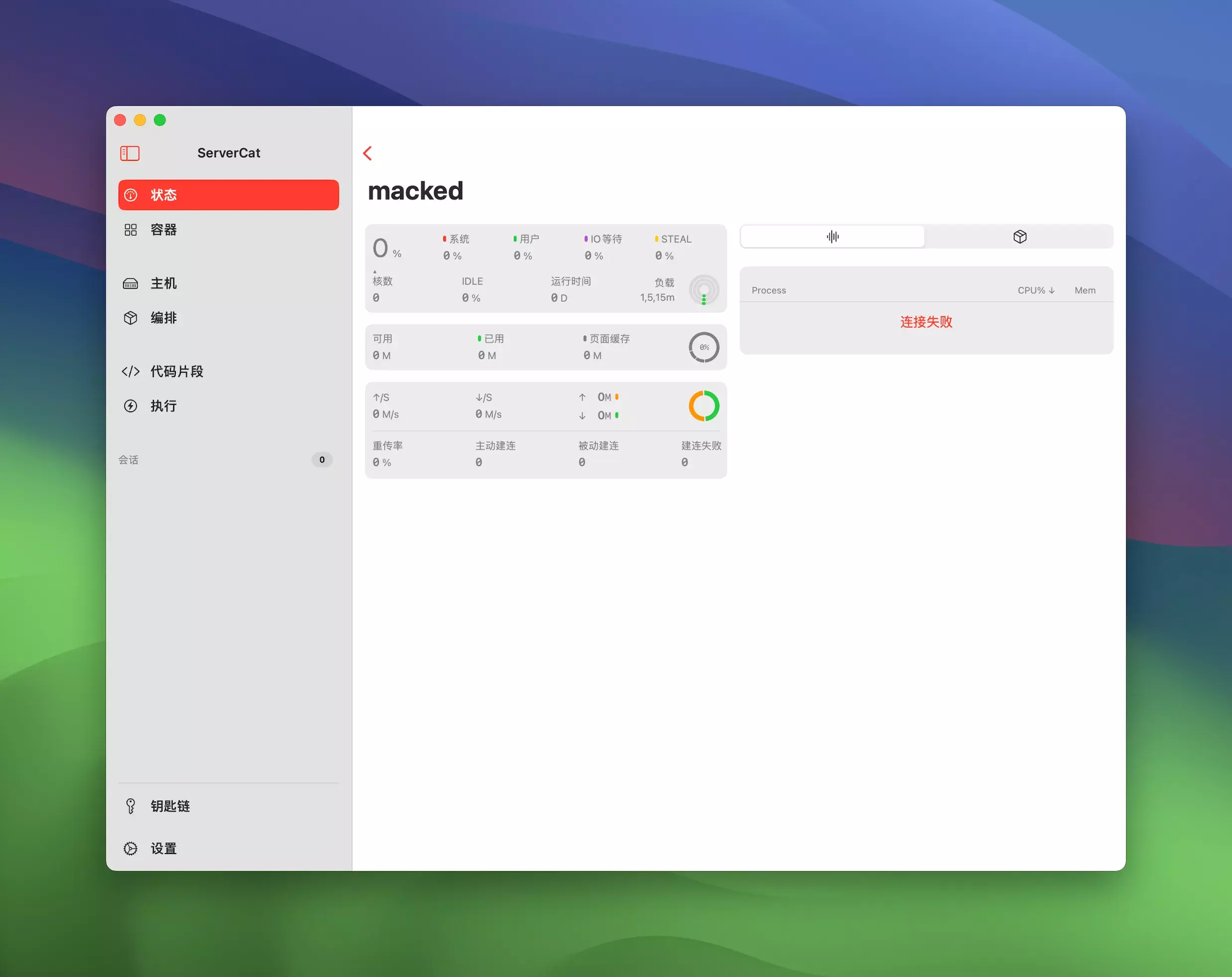Screen dimensions: 1232x977
Task: Click the 钥匙链 keychain key icon
Action: tap(130, 806)
